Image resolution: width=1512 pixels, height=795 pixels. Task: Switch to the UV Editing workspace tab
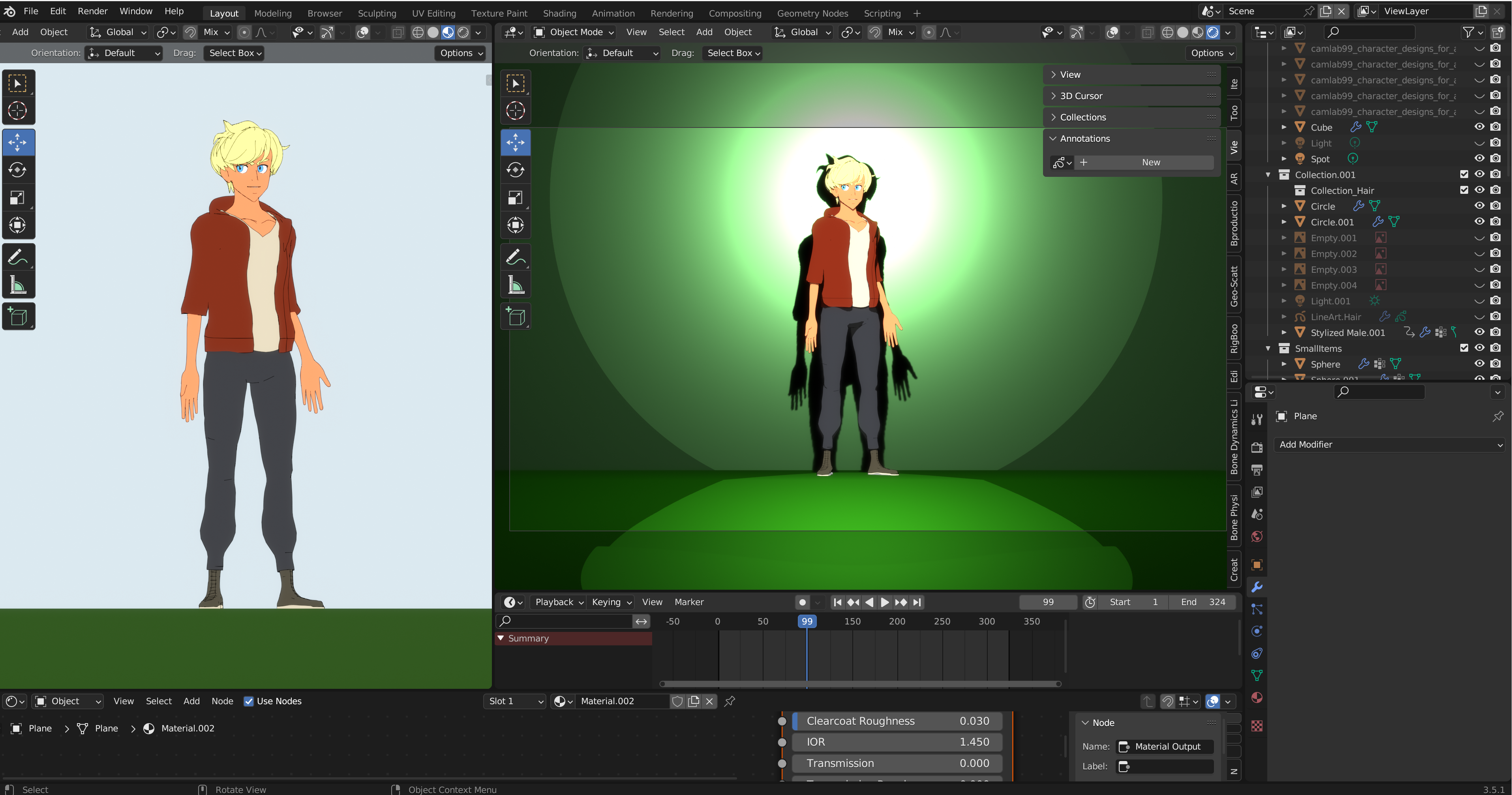coord(433,13)
